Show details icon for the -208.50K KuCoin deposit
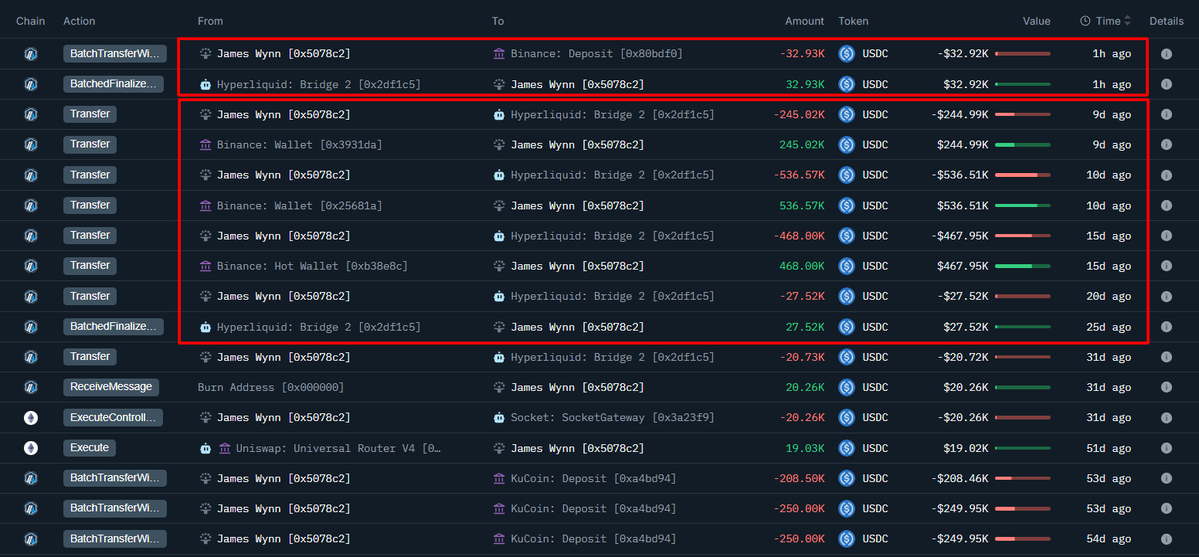The width and height of the screenshot is (1199, 557). tap(1166, 478)
